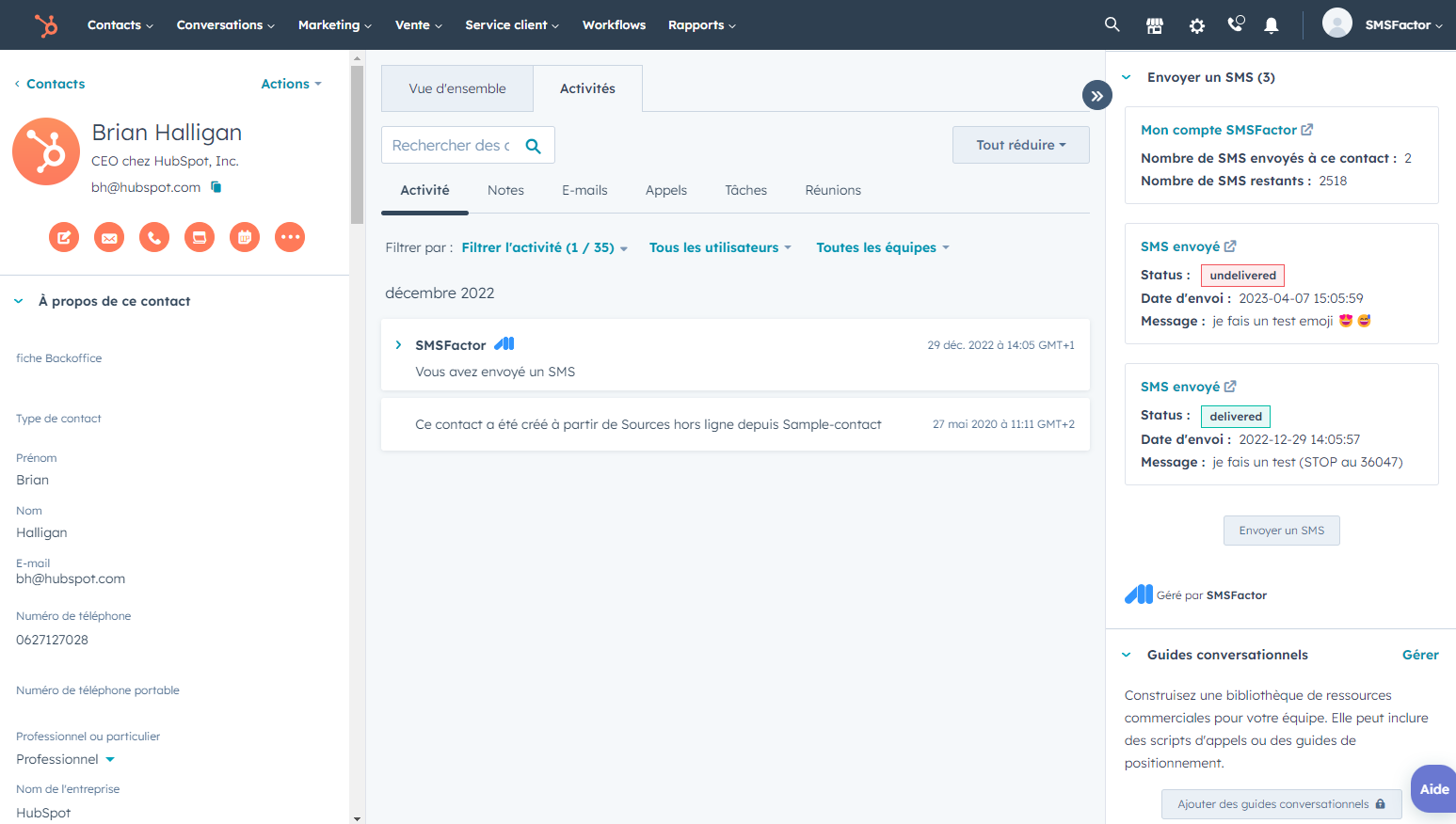Select the Réunions sub-tab

point(833,190)
